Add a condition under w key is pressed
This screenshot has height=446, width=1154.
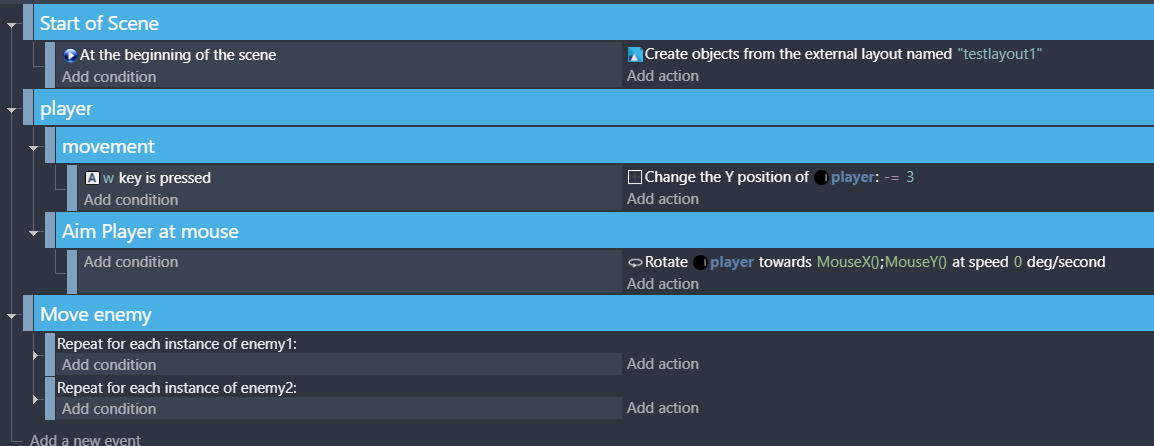130,200
